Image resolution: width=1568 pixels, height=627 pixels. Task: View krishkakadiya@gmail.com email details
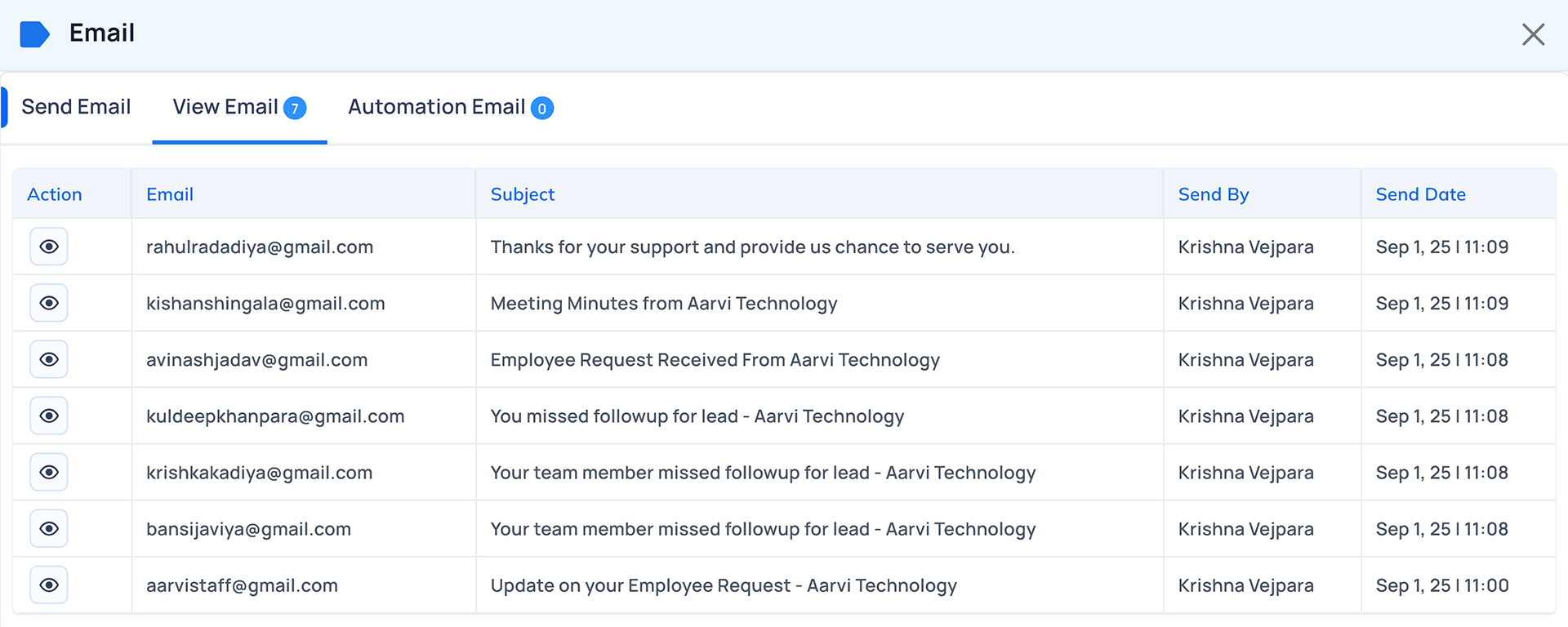coord(49,472)
